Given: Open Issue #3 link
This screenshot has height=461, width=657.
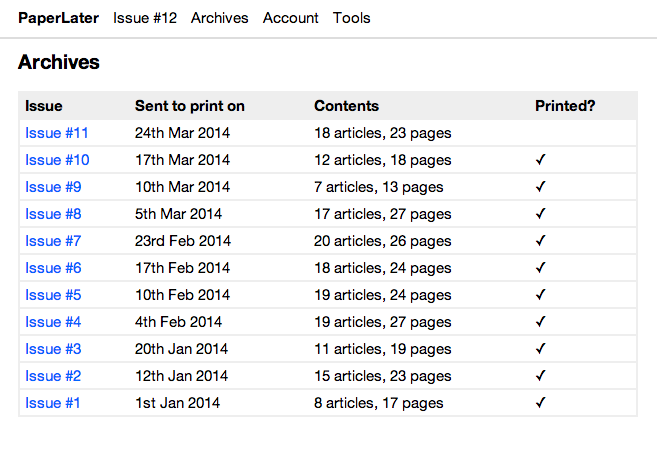Looking at the screenshot, I should point(53,349).
